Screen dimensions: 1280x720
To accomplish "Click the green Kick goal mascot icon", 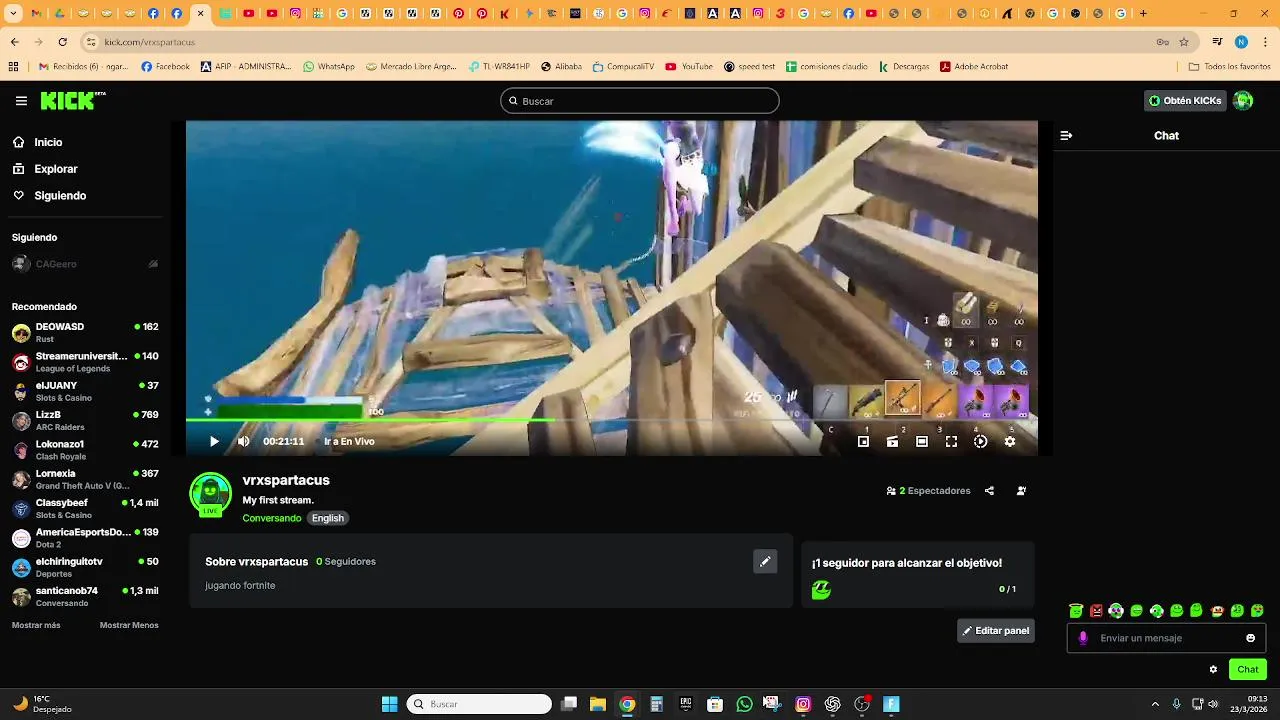I will [821, 590].
